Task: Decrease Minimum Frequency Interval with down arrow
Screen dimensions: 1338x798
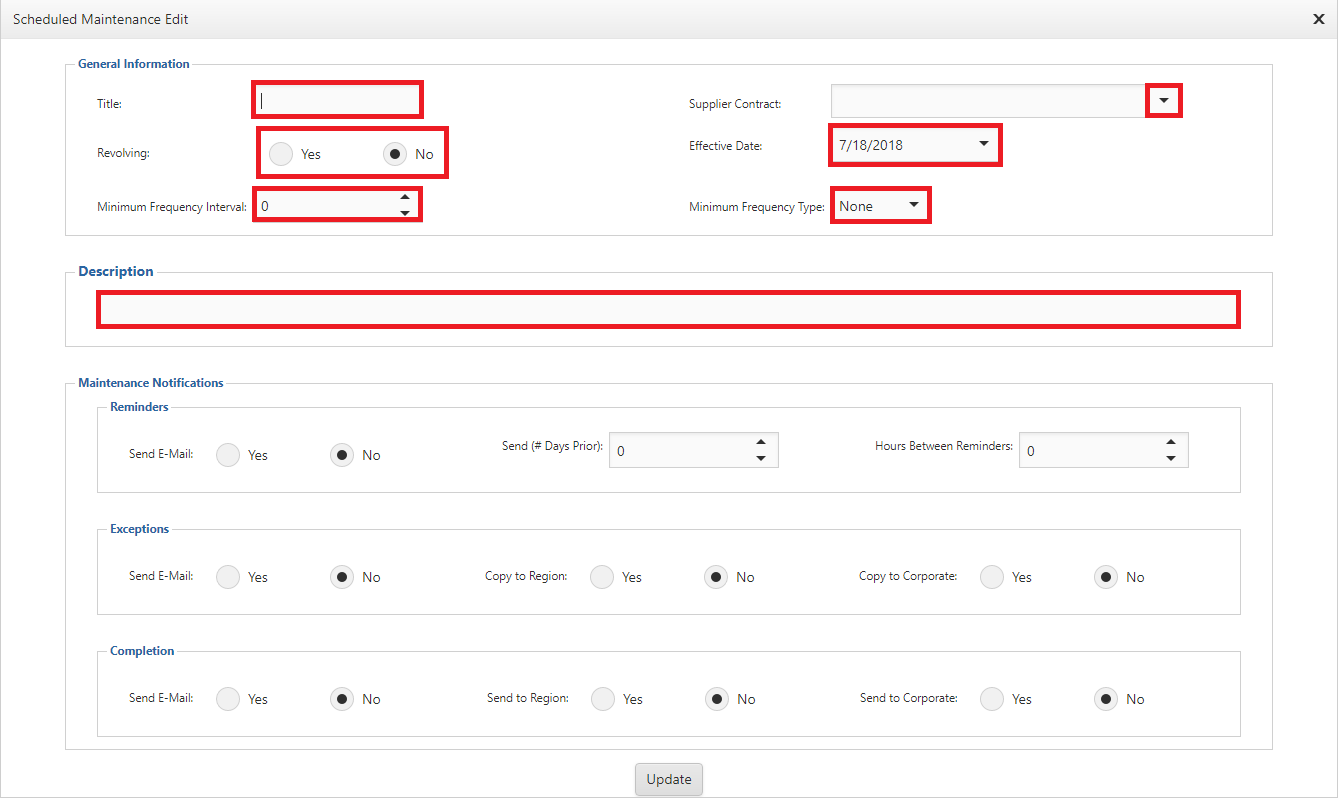Action: (405, 213)
